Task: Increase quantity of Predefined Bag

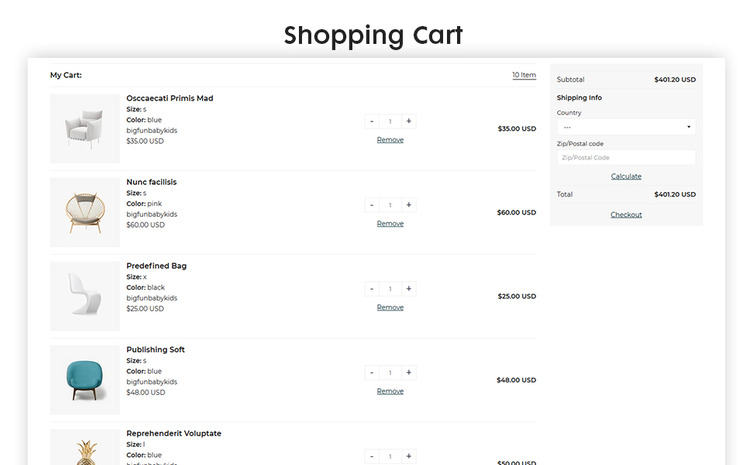Action: [409, 289]
